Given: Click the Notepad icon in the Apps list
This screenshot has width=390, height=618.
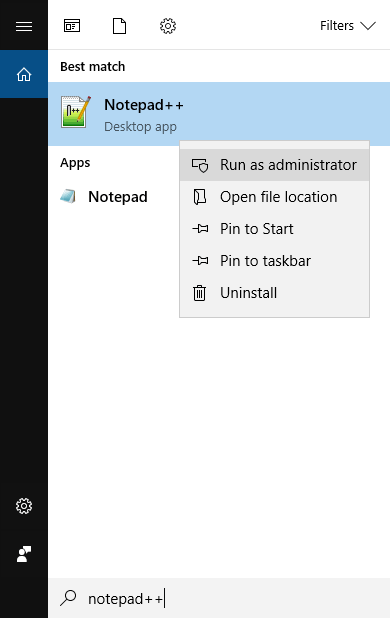Looking at the screenshot, I should 68,196.
